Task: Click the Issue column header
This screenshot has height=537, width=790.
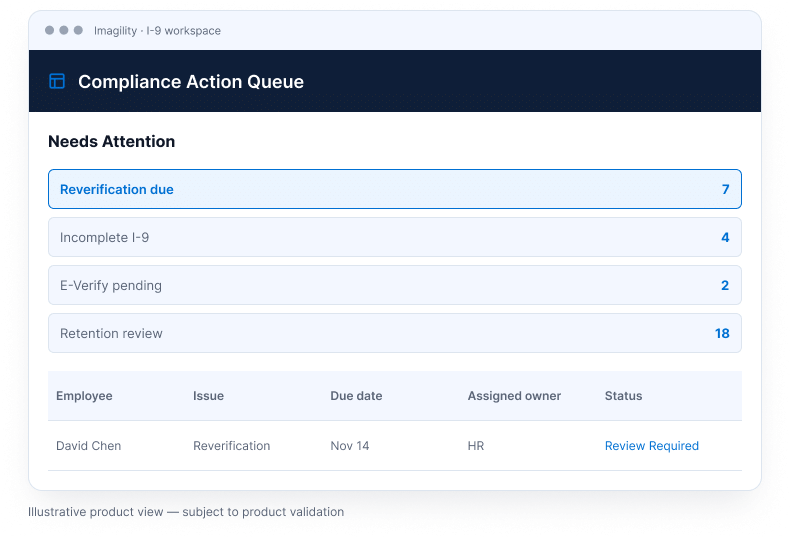Action: [x=208, y=396]
